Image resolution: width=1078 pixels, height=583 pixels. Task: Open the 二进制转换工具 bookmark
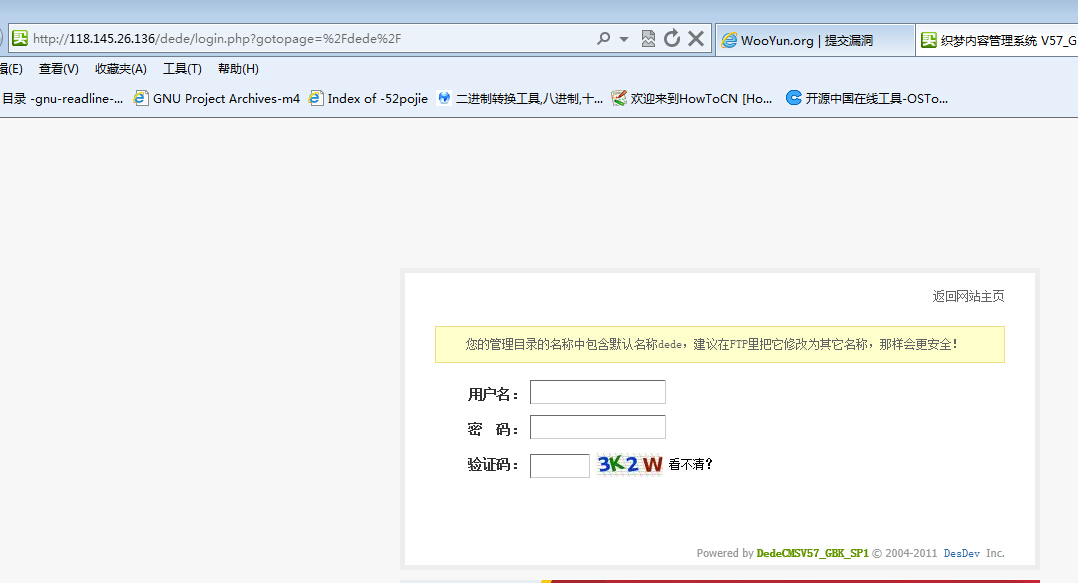pos(520,98)
